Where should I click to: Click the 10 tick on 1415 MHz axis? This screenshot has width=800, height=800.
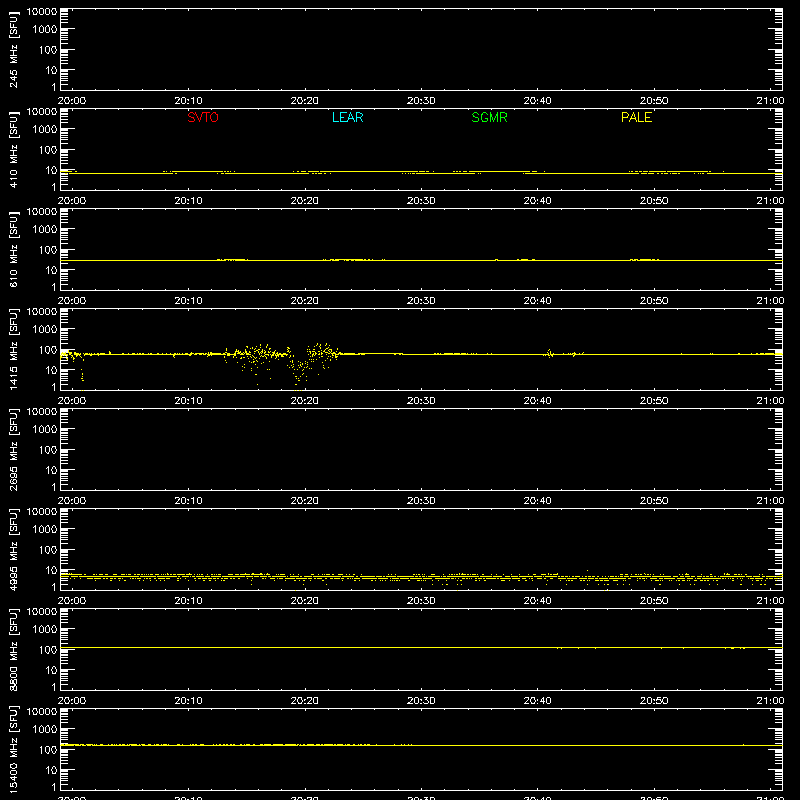[x=52, y=370]
